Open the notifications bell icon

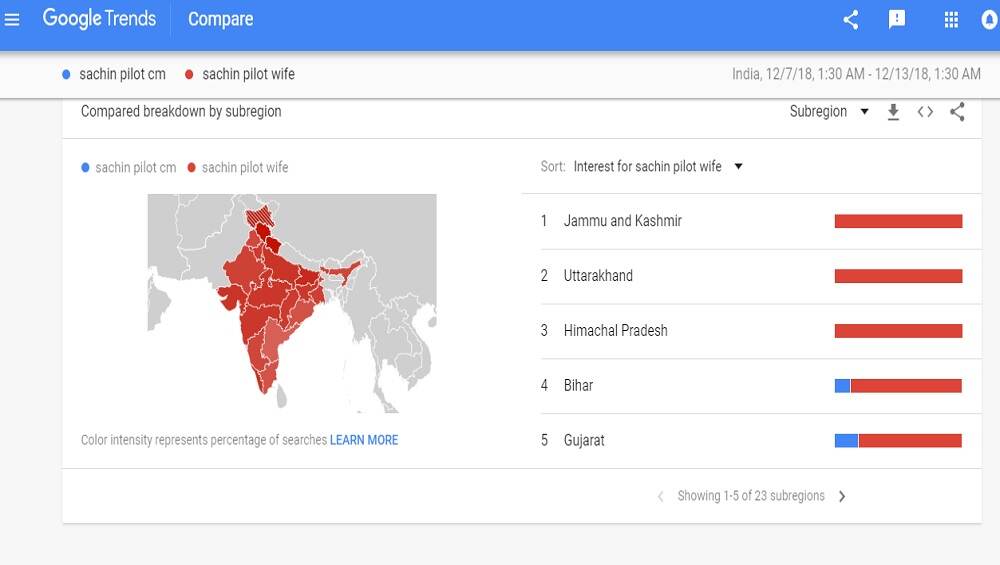click(989, 20)
